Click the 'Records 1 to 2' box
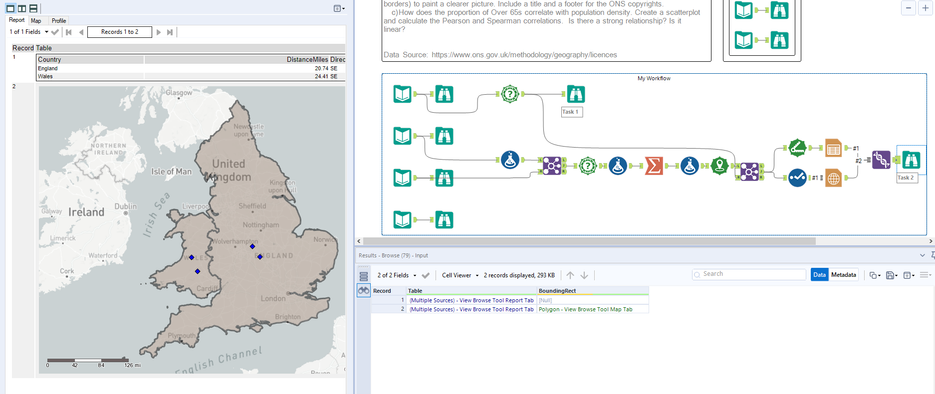 pos(119,32)
